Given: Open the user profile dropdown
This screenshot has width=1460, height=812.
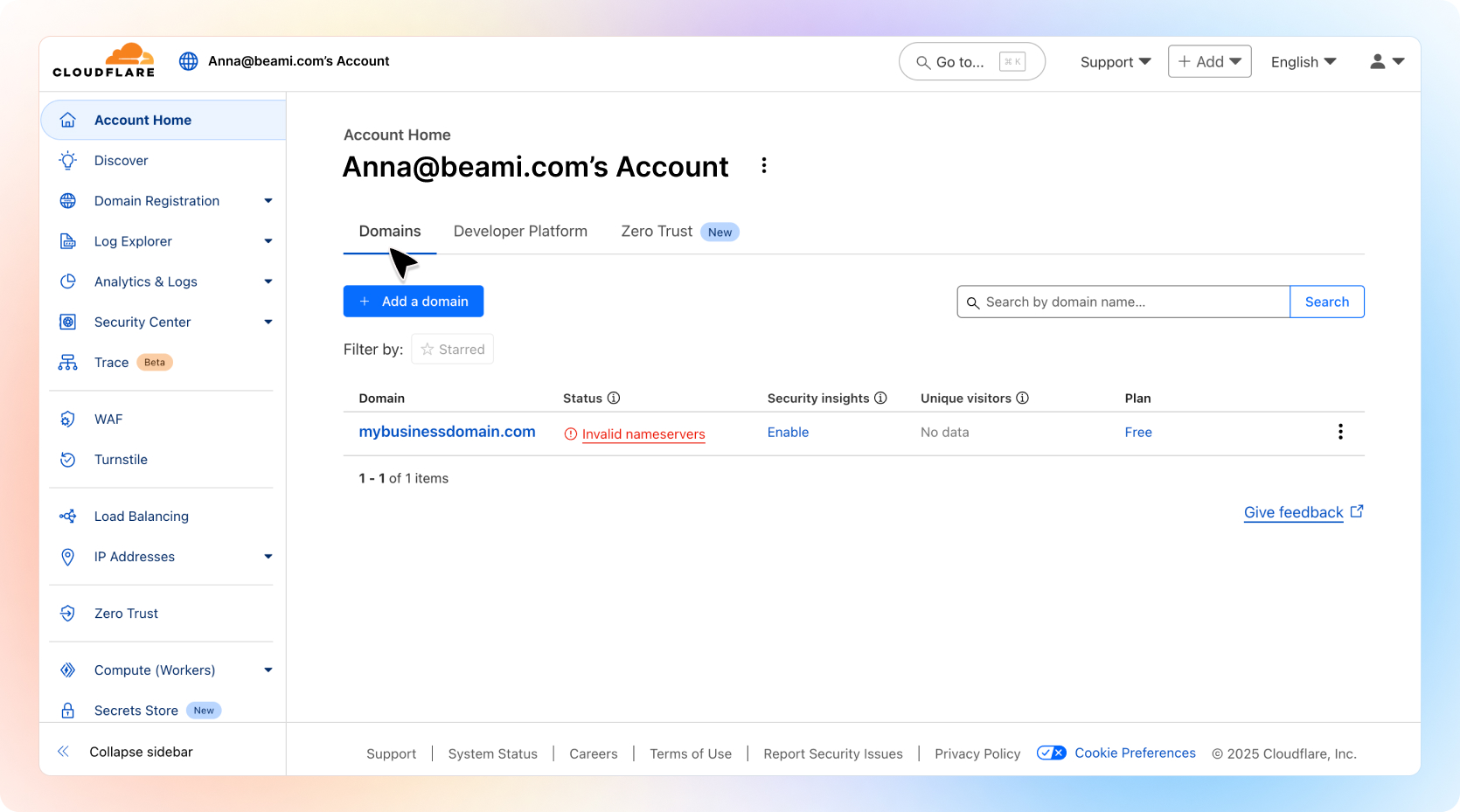Looking at the screenshot, I should point(1387,61).
